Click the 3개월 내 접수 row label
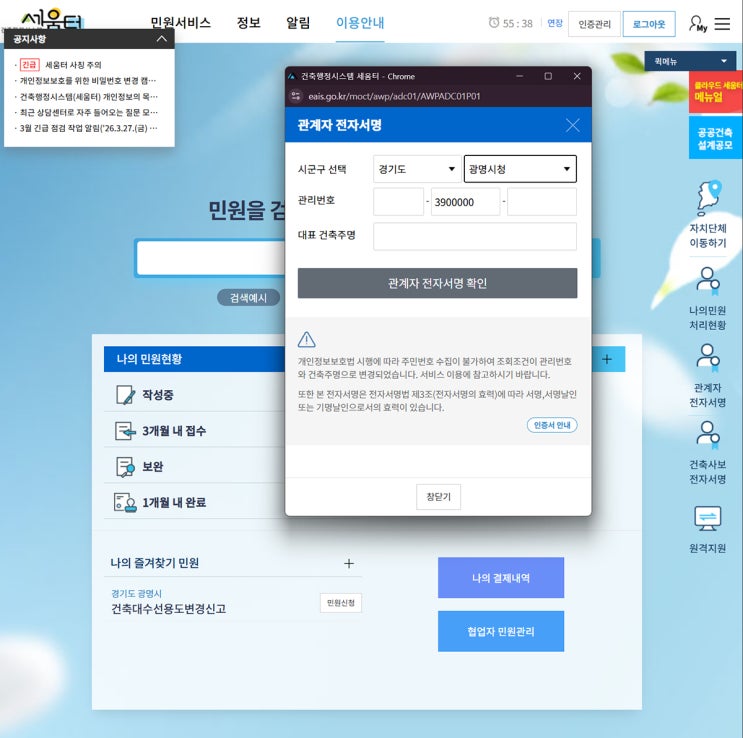The height and width of the screenshot is (738, 743). point(174,431)
